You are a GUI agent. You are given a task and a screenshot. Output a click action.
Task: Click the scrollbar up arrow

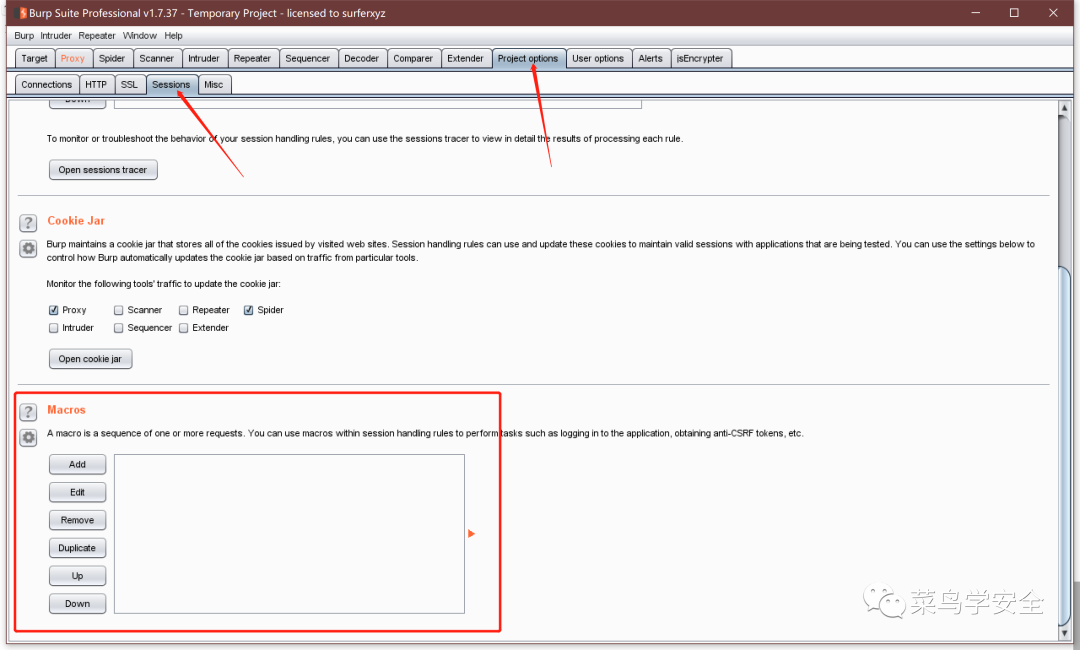pos(1064,108)
